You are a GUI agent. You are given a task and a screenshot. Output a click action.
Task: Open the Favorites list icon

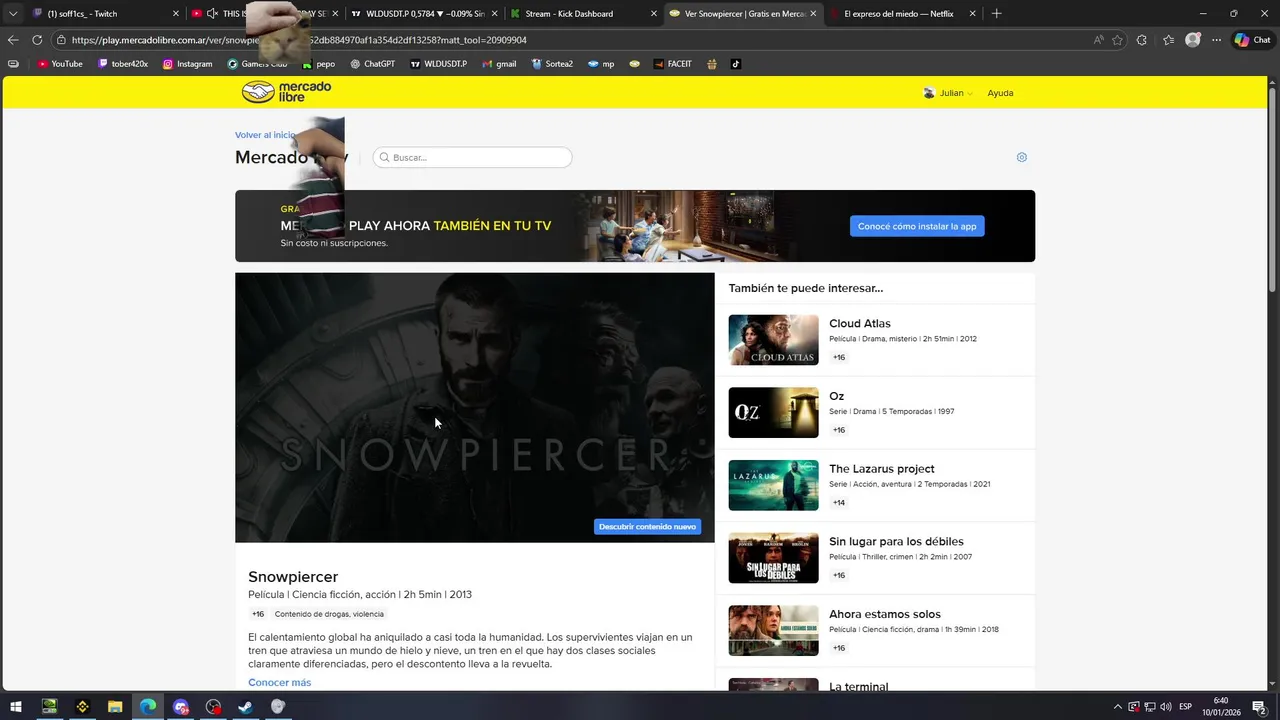click(x=1168, y=40)
